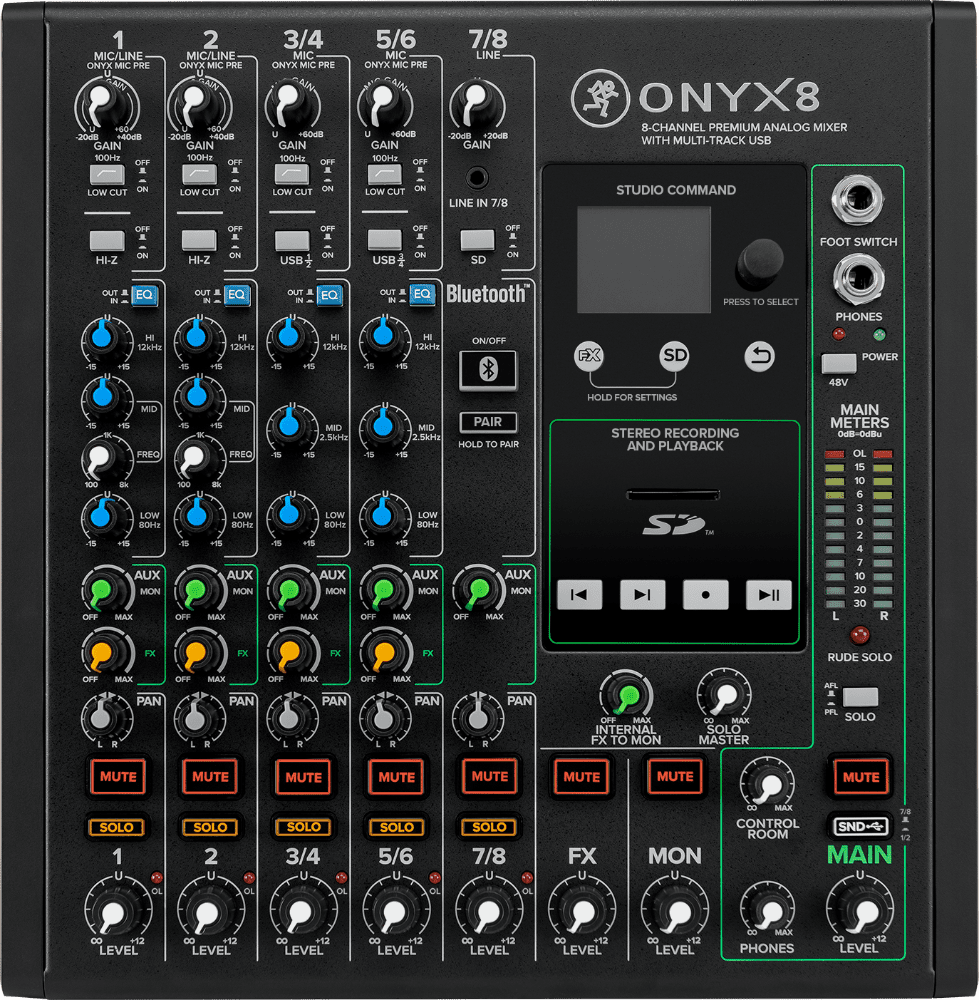
Task: Mute the MON channel
Action: 675,777
